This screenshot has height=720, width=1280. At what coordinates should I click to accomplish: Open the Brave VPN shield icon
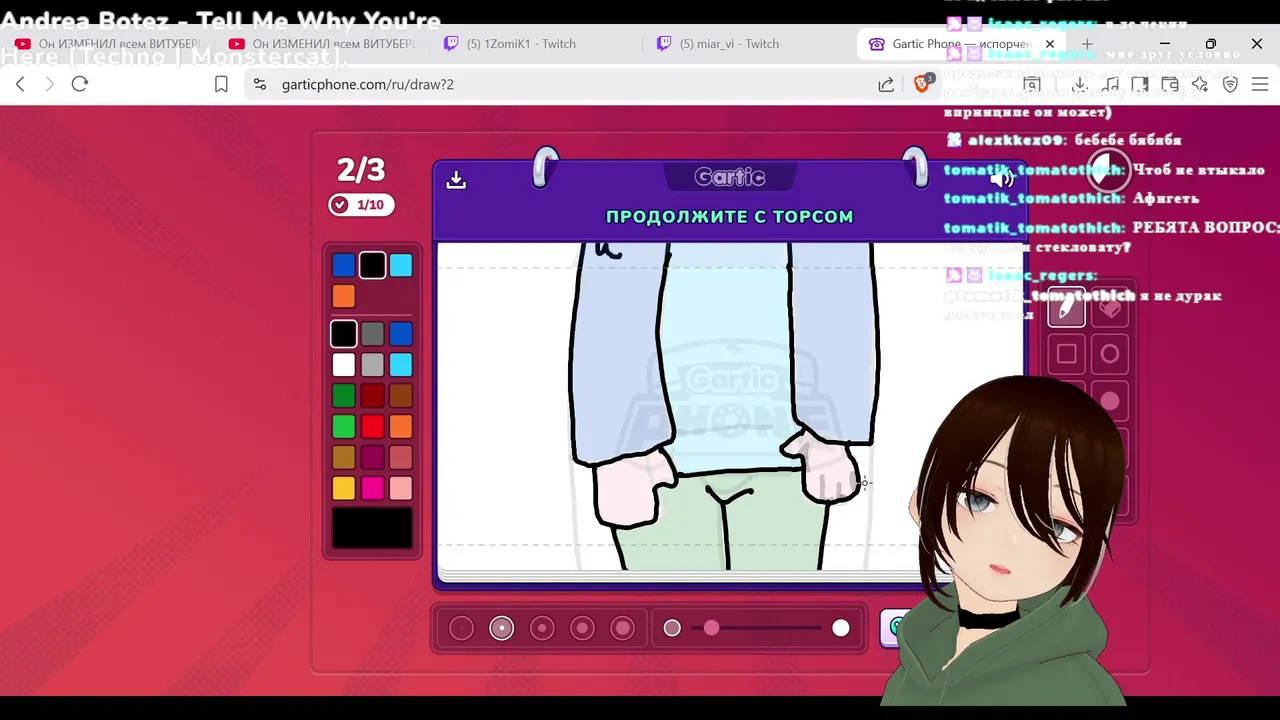(1231, 84)
